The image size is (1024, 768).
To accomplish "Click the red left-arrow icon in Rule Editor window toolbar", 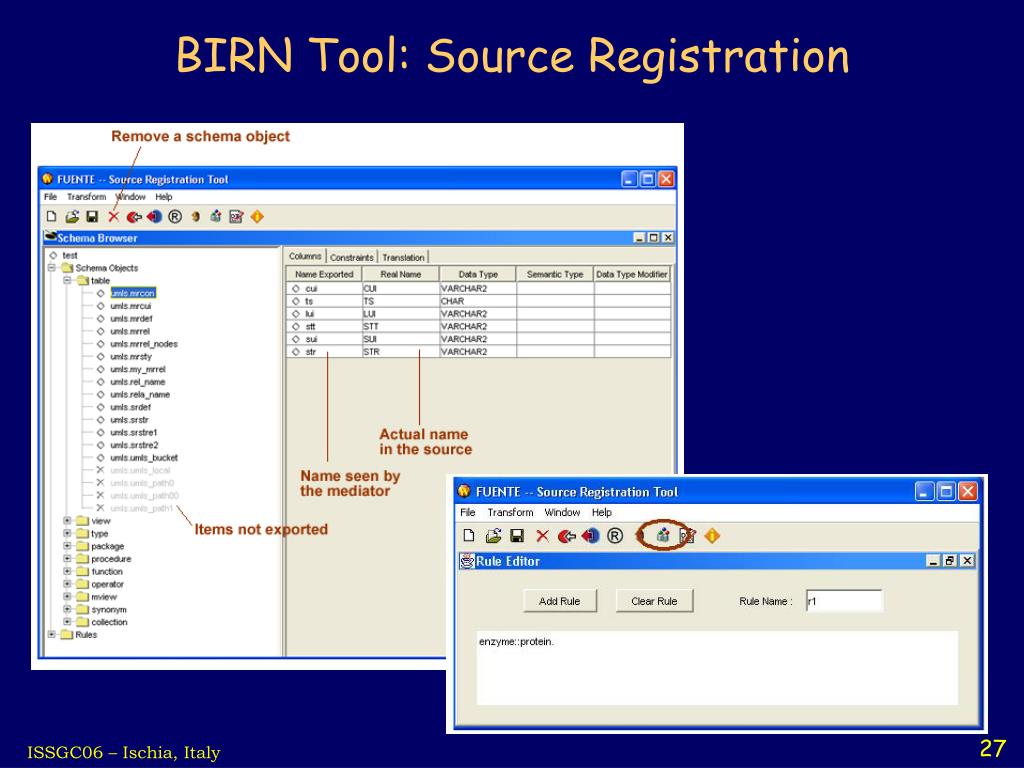I will 566,536.
